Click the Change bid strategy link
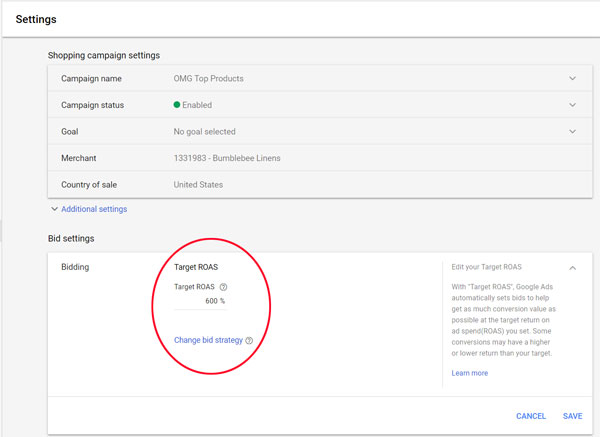The width and height of the screenshot is (600, 437). click(208, 340)
